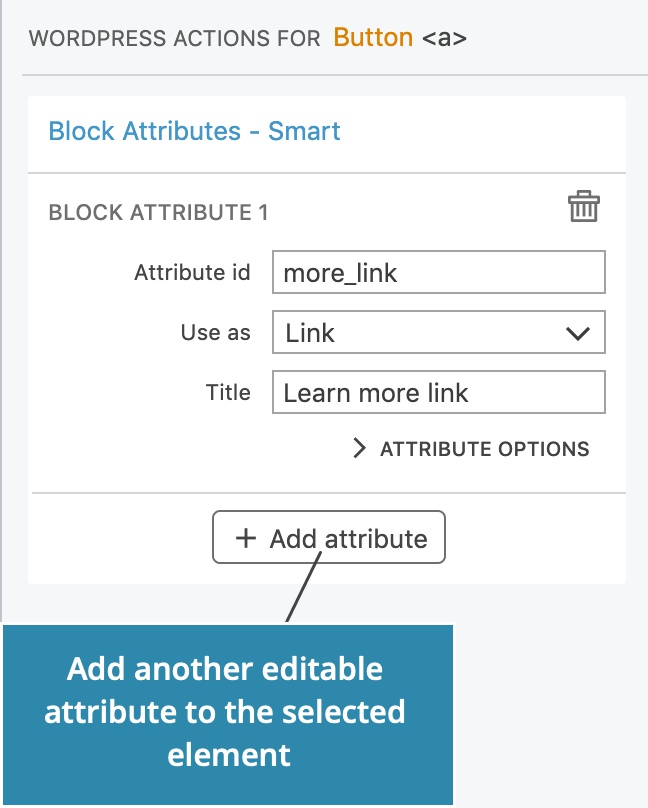Click the down arrow in Use as field
Screen dimensions: 648x808
(x=578, y=333)
